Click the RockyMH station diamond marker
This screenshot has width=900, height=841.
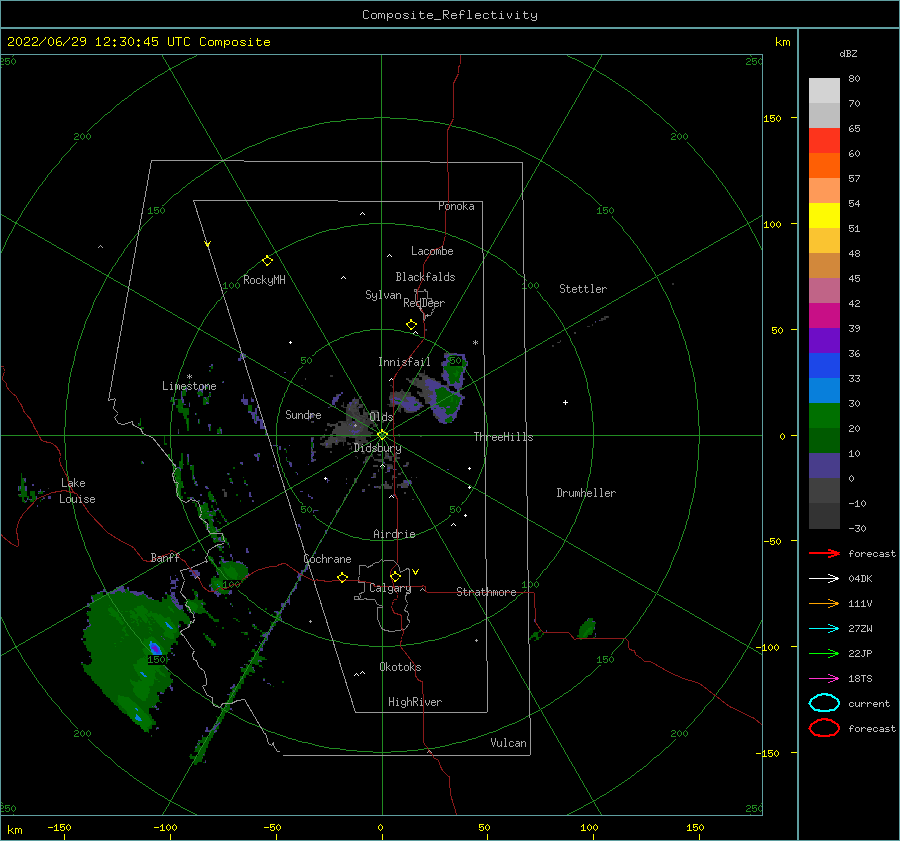267,261
